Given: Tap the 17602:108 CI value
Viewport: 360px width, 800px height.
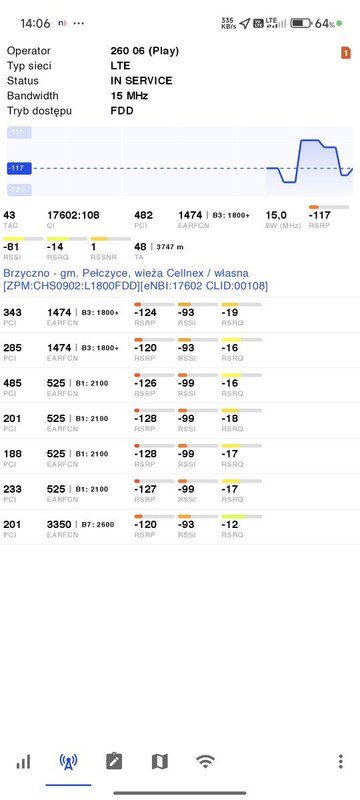Looking at the screenshot, I should 73,215.
